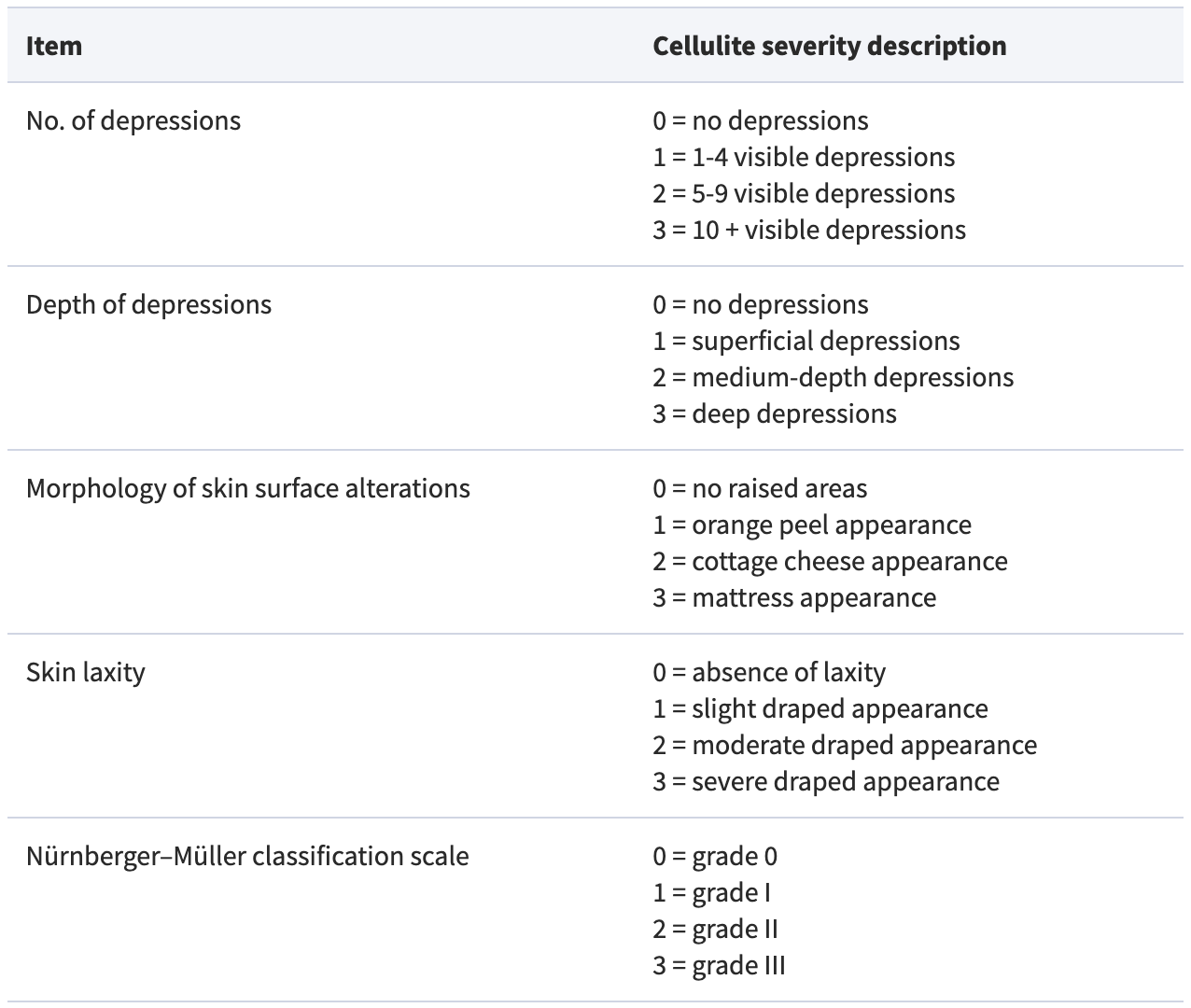Click the "Depth of depressions" row label
Screen dimensions: 1191x1008
148,304
